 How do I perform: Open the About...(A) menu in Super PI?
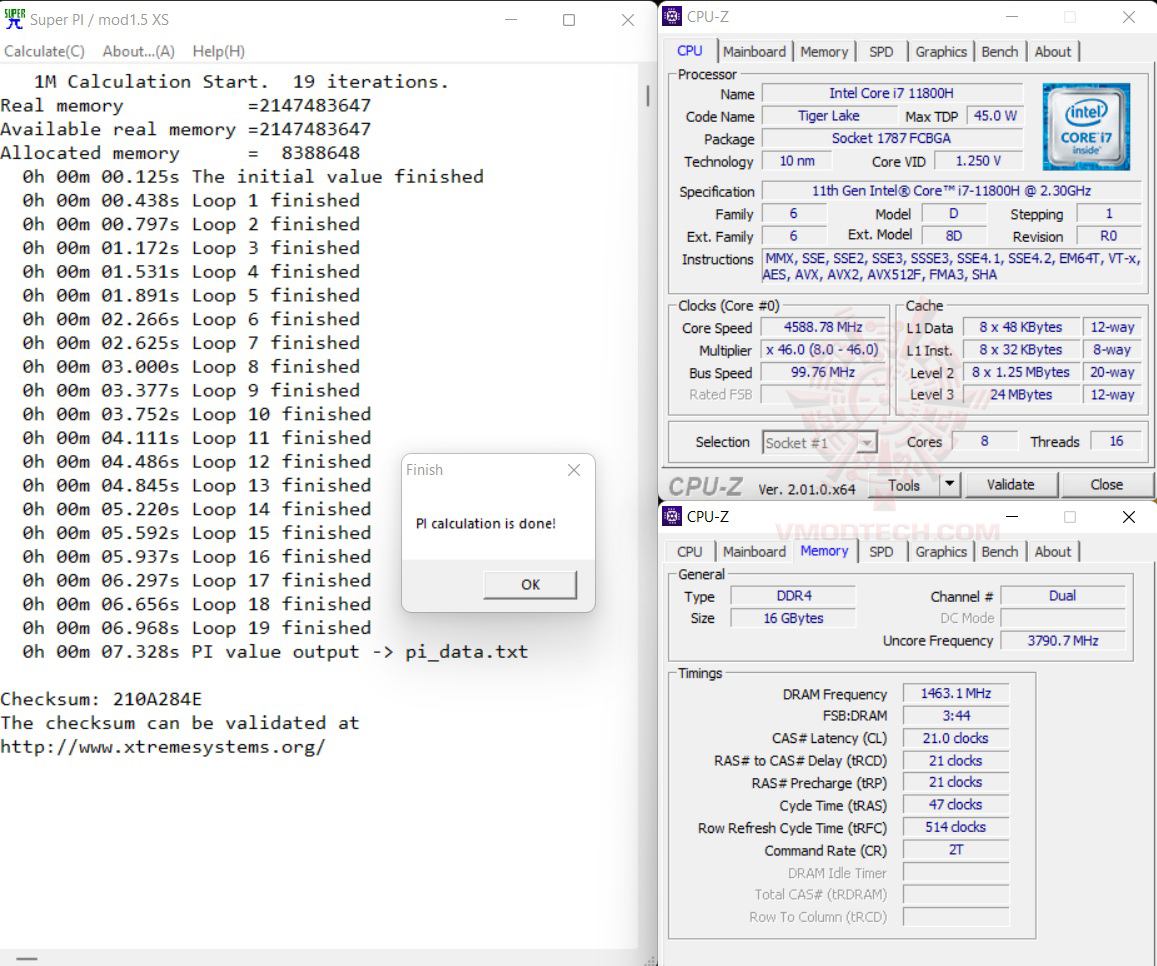point(139,51)
